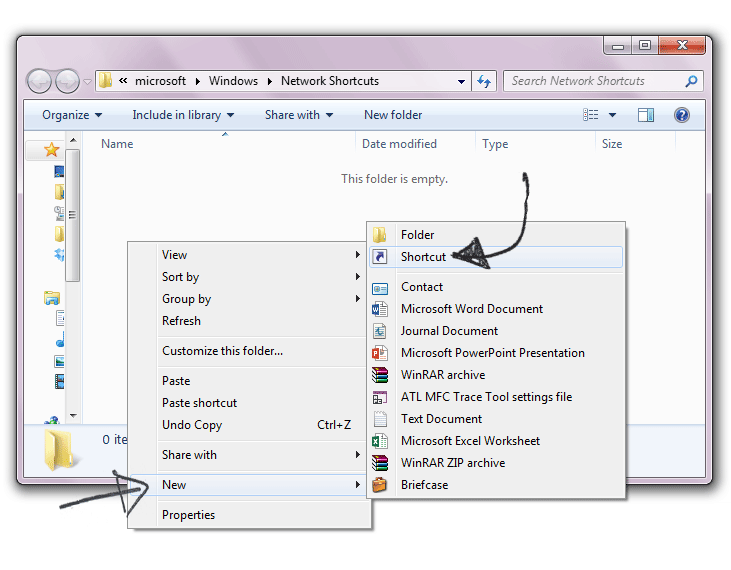The height and width of the screenshot is (570, 731).
Task: Open the Share with toolbar dropdown
Action: pos(299,115)
